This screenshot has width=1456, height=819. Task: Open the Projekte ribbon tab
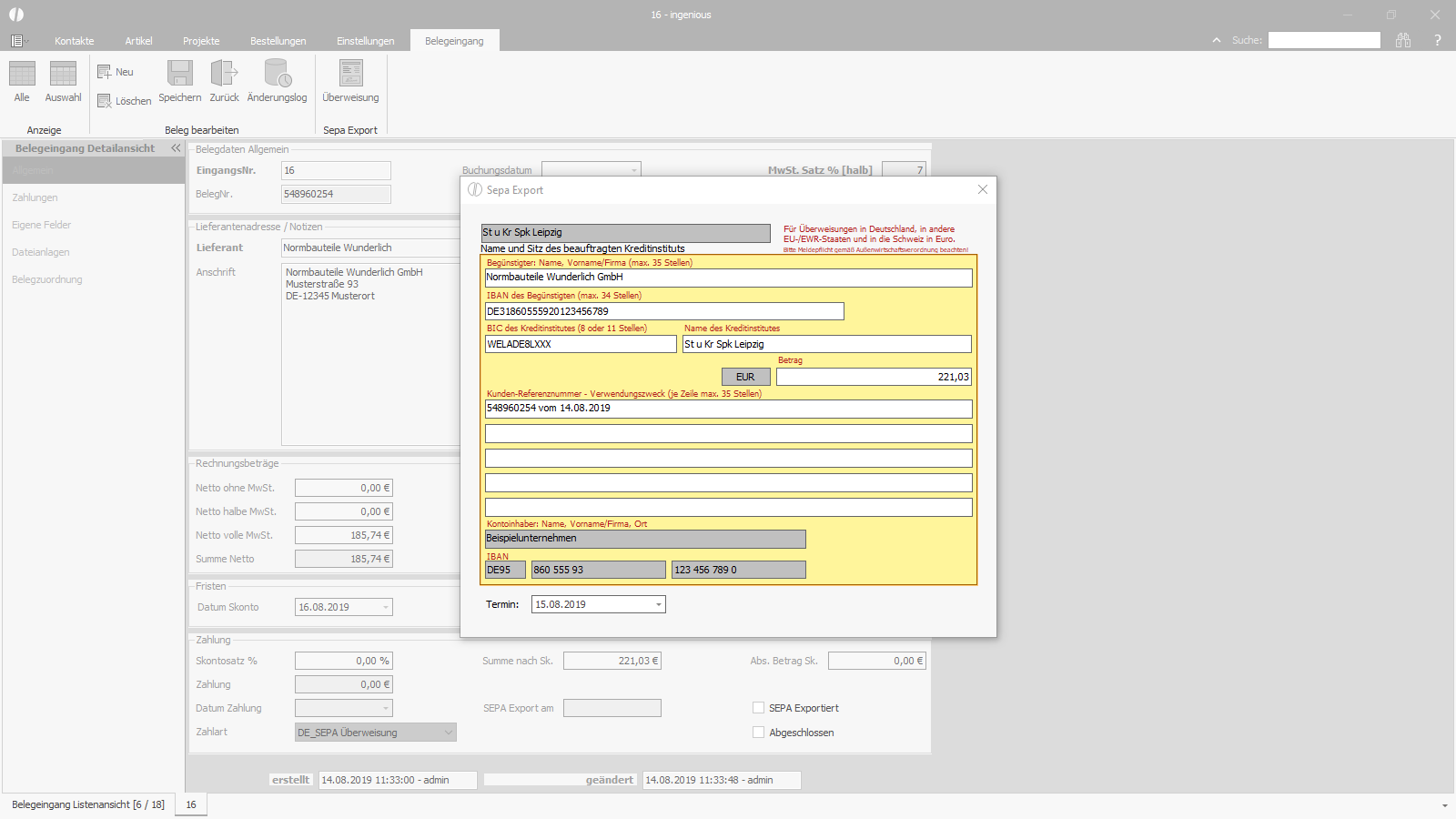tap(201, 41)
